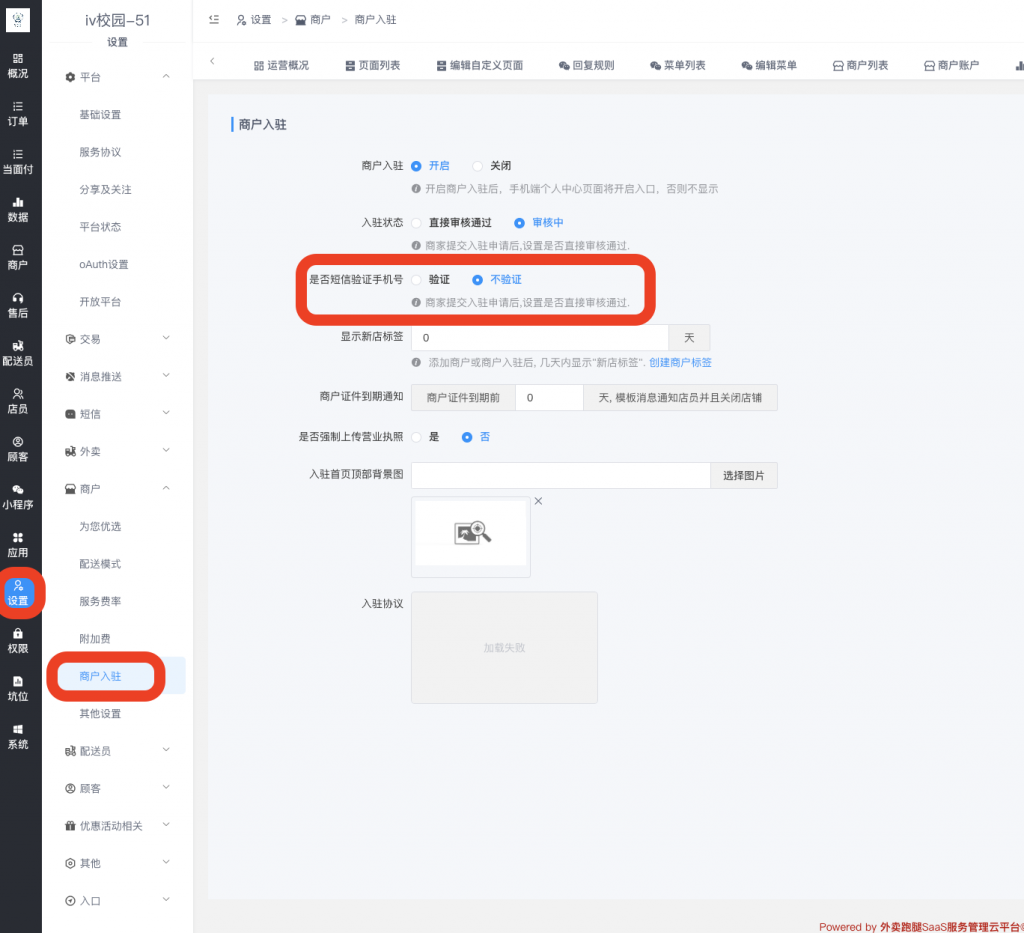Open the 售后 after-sales section

pyautogui.click(x=19, y=307)
